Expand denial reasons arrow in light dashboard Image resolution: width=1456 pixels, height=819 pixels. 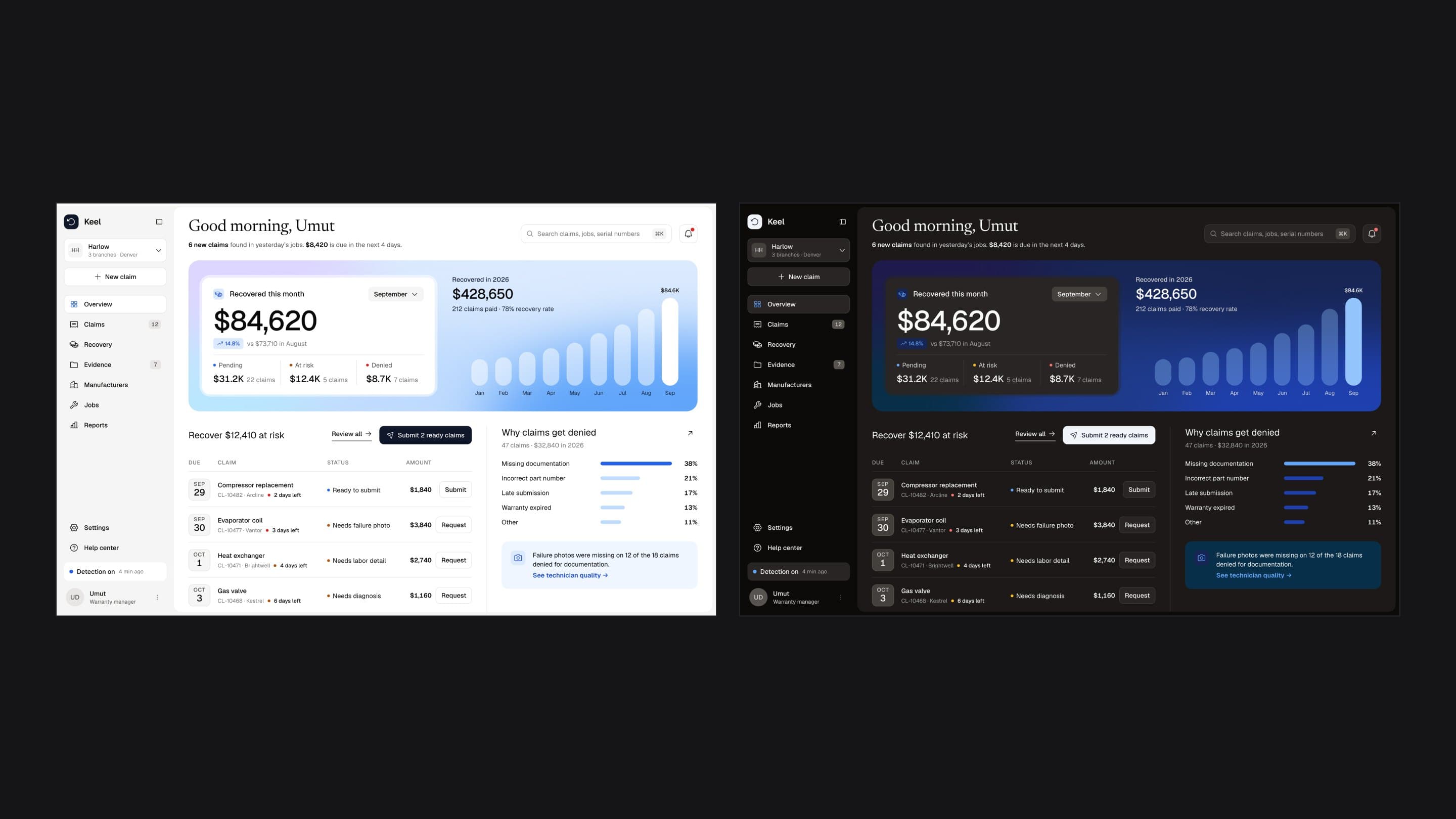690,433
